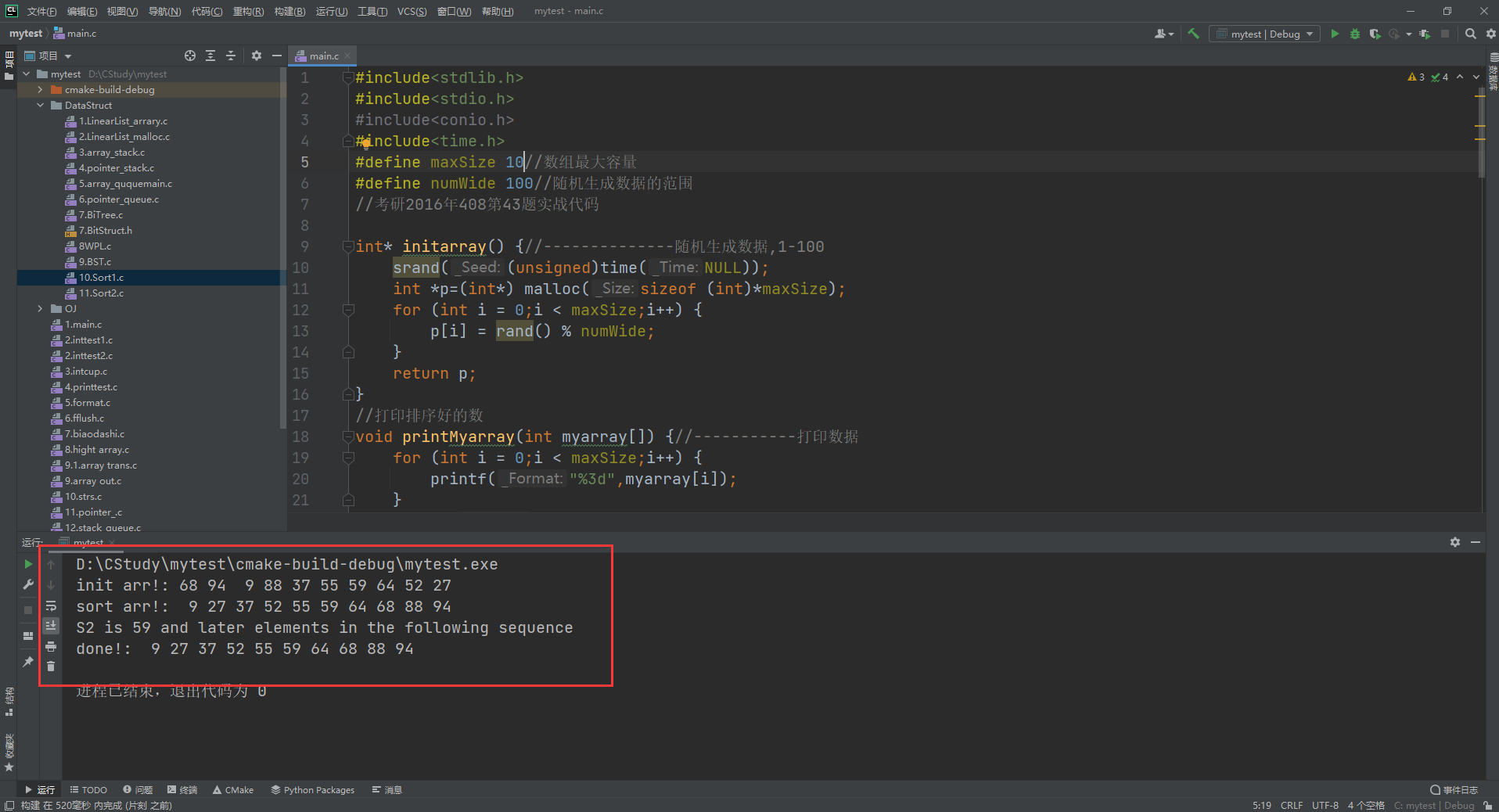Screen dimensions: 1499x812
Task: Hide the run tool window
Action: point(1476,542)
